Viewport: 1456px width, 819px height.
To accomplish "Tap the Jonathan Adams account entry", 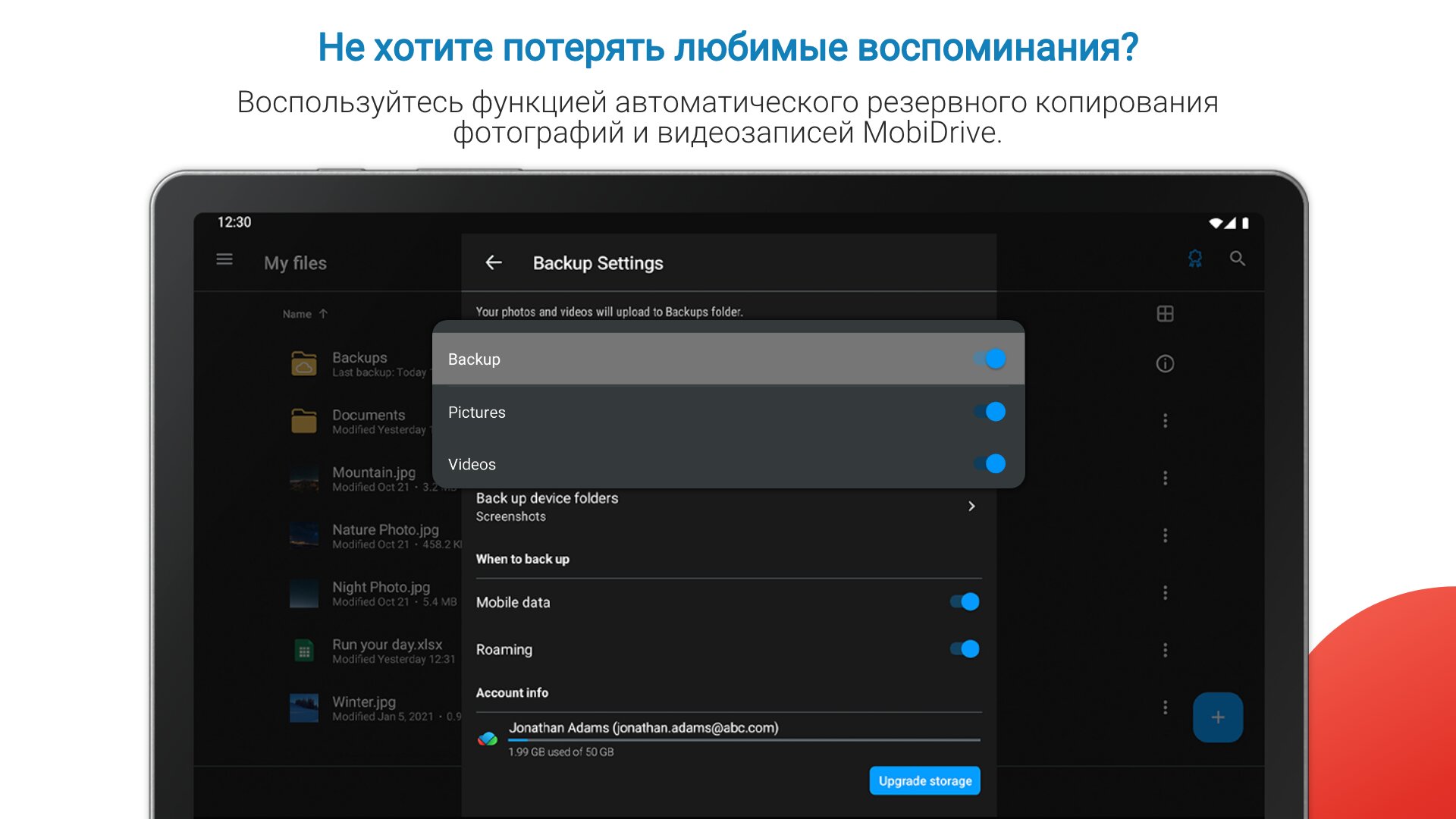I will point(643,728).
